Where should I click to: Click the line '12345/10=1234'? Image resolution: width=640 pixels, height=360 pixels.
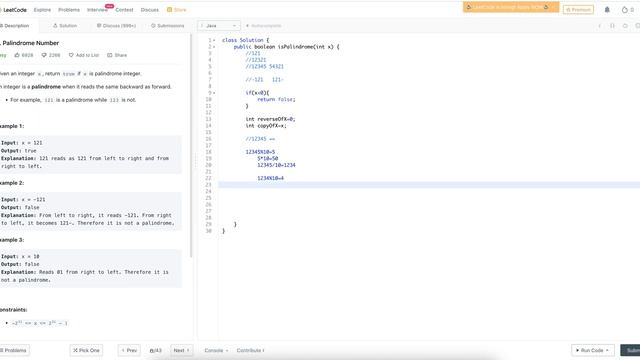(x=276, y=165)
